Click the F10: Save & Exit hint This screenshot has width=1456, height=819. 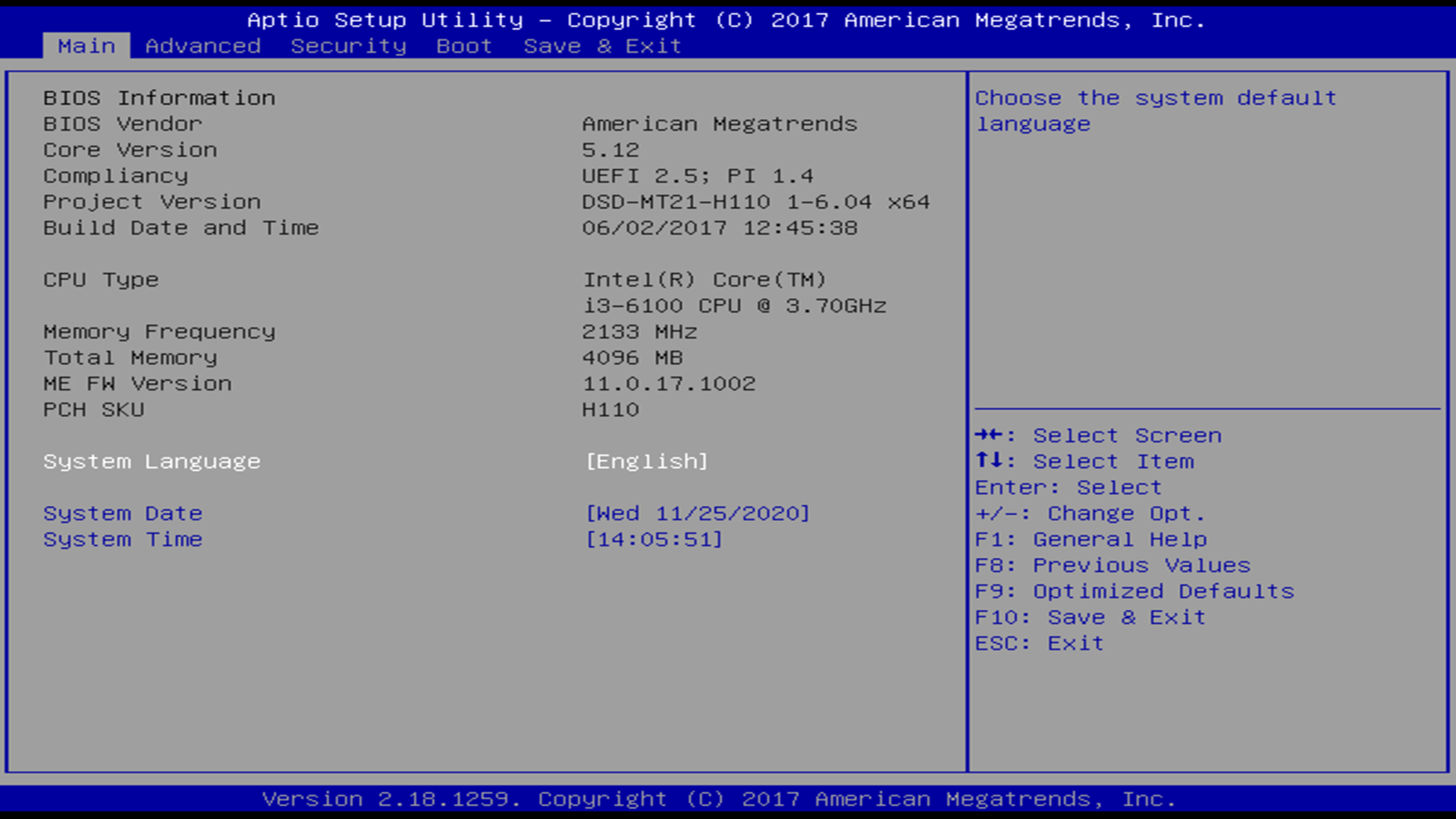(x=1090, y=617)
